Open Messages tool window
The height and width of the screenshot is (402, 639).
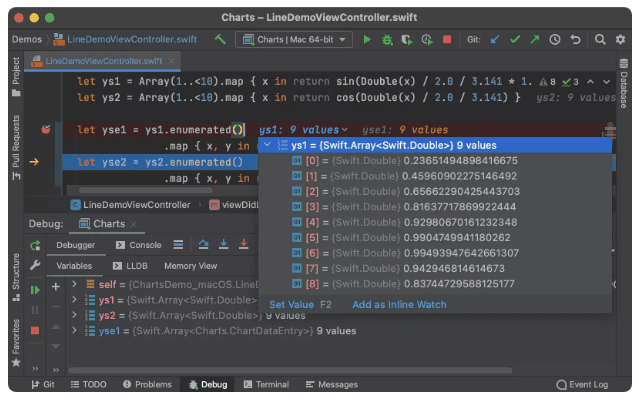[332, 384]
